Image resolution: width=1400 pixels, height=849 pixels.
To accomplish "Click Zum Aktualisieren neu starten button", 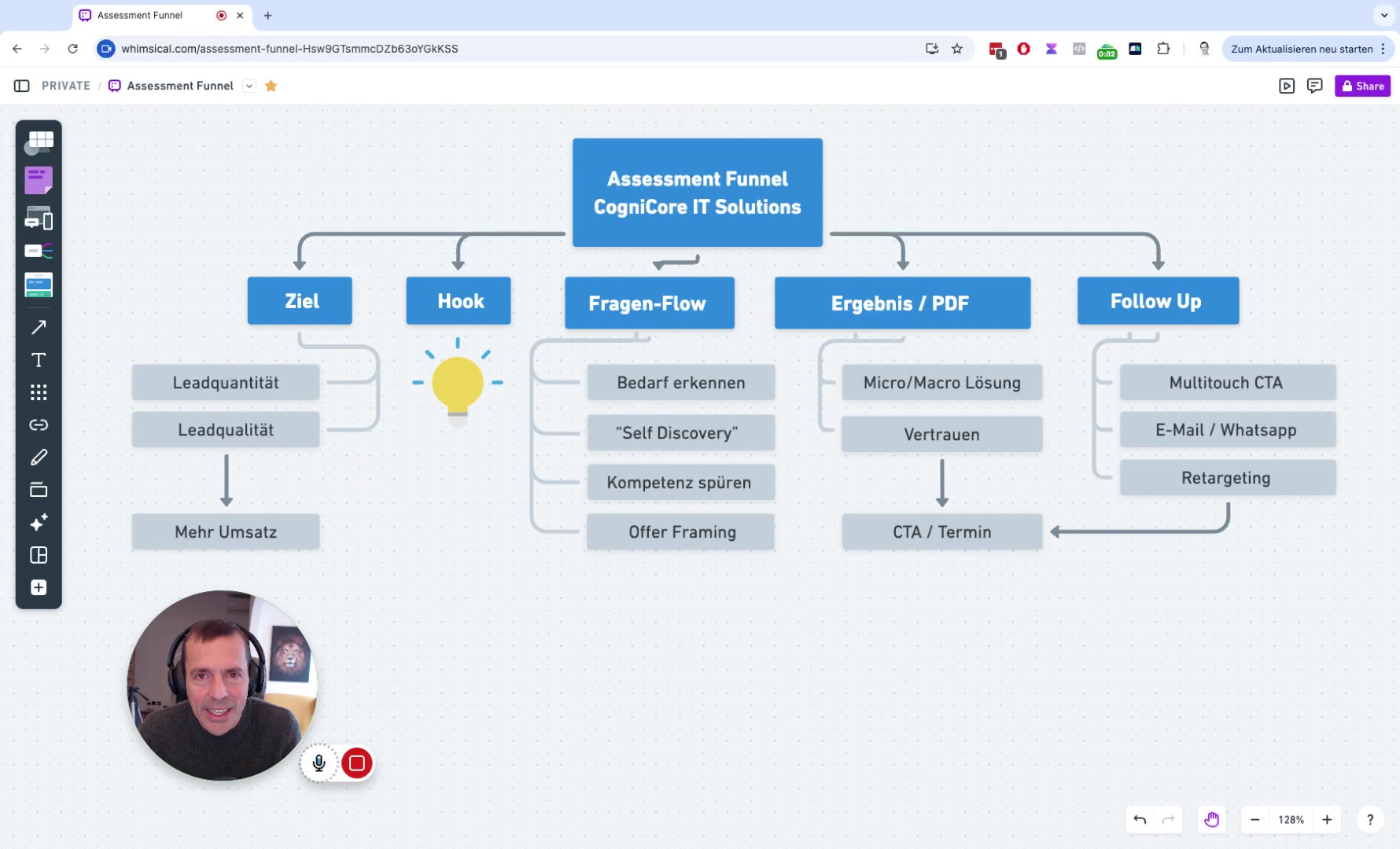I will pyautogui.click(x=1301, y=49).
